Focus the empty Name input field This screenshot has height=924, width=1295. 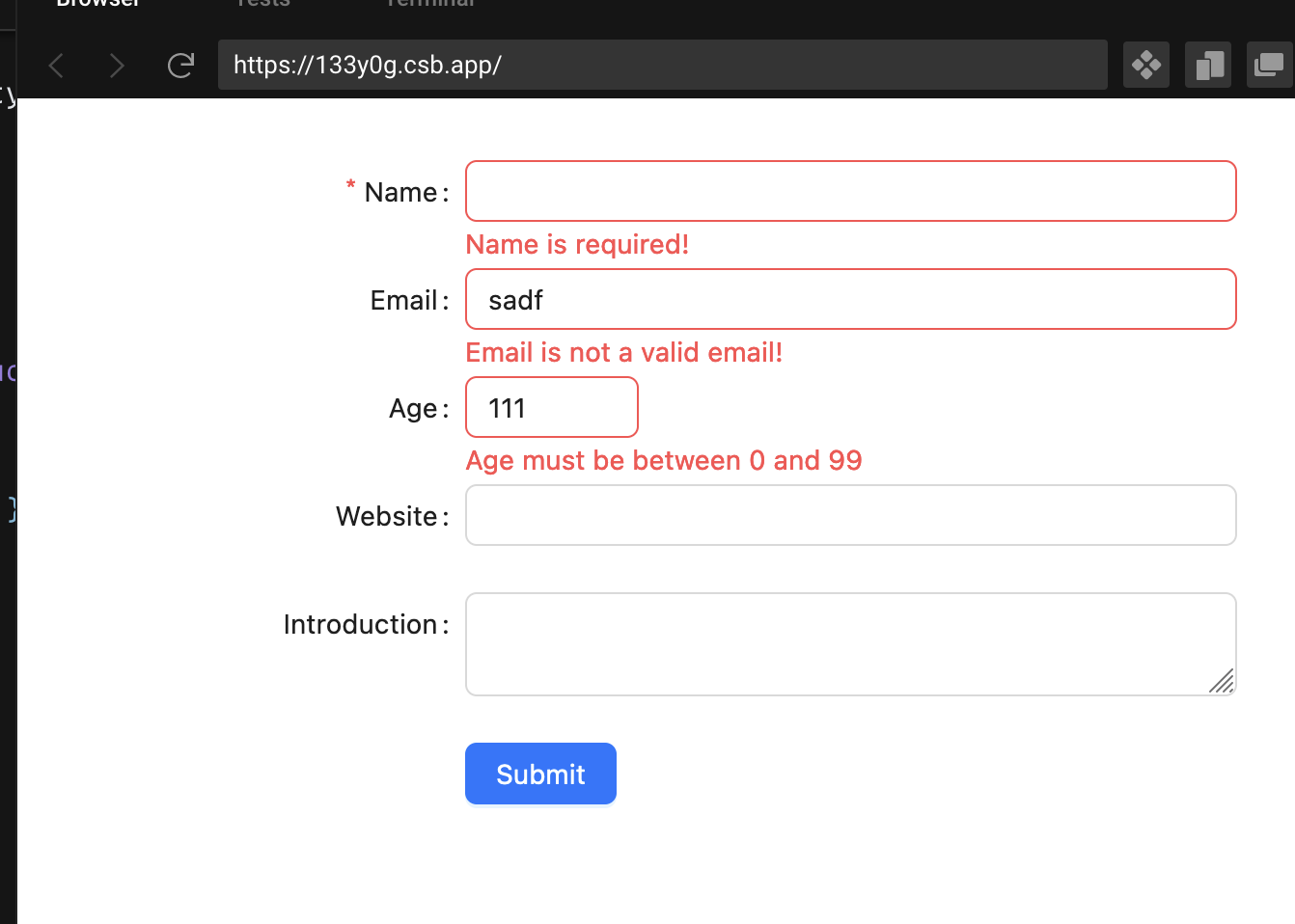pos(849,191)
